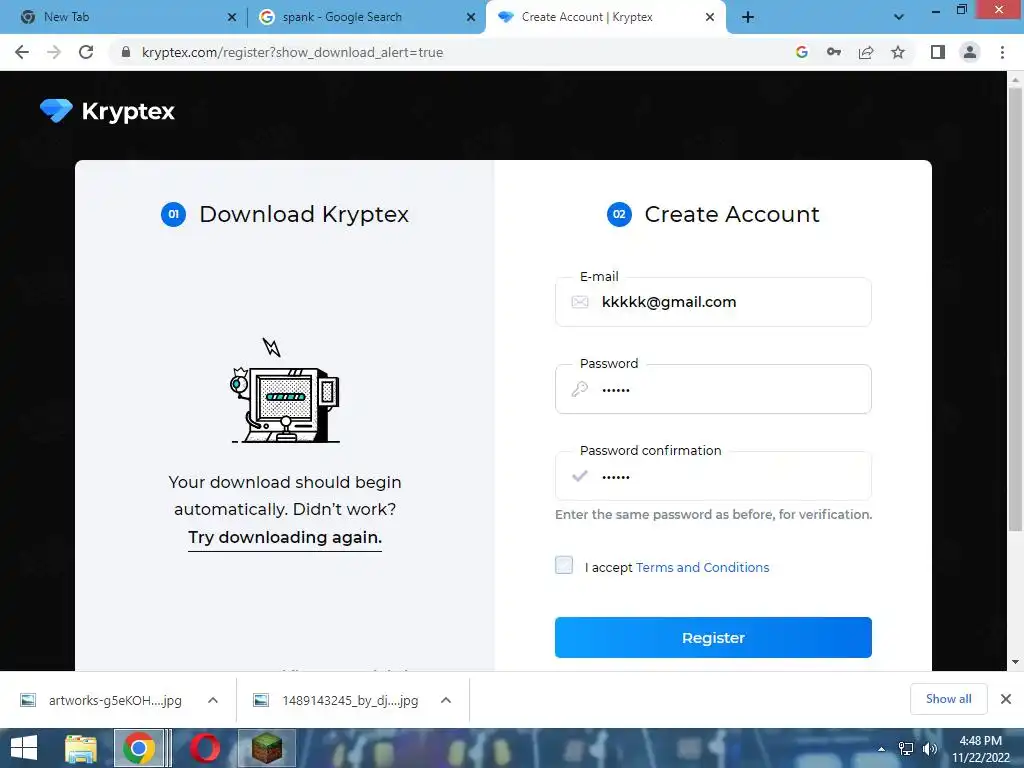Close the Create Account Kryptex tab
This screenshot has width=1024, height=768.
[710, 18]
